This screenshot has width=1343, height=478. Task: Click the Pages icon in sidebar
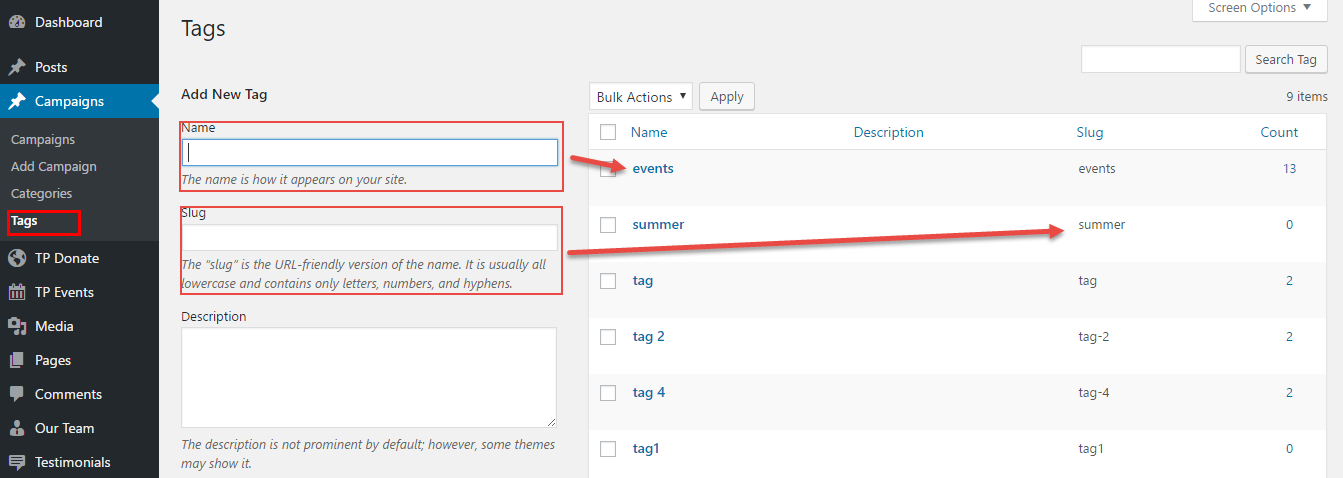[x=17, y=360]
